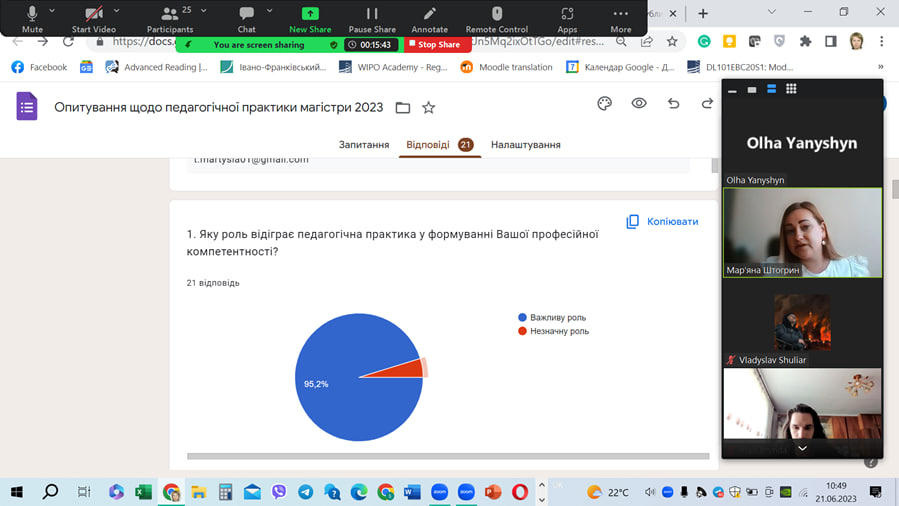Image resolution: width=899 pixels, height=506 pixels.
Task: Click Копіювати chart button
Action: pyautogui.click(x=663, y=222)
